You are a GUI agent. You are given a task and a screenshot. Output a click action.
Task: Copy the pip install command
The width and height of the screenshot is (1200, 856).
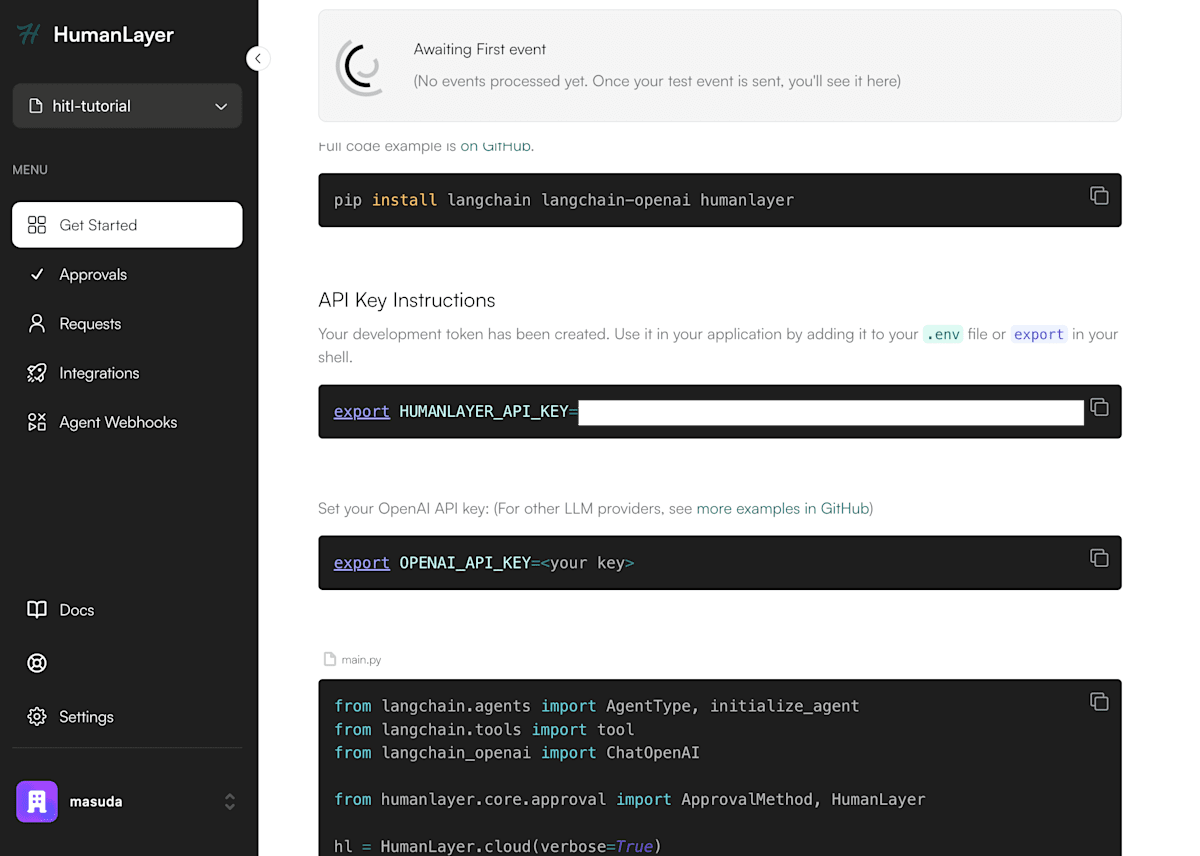pos(1099,195)
